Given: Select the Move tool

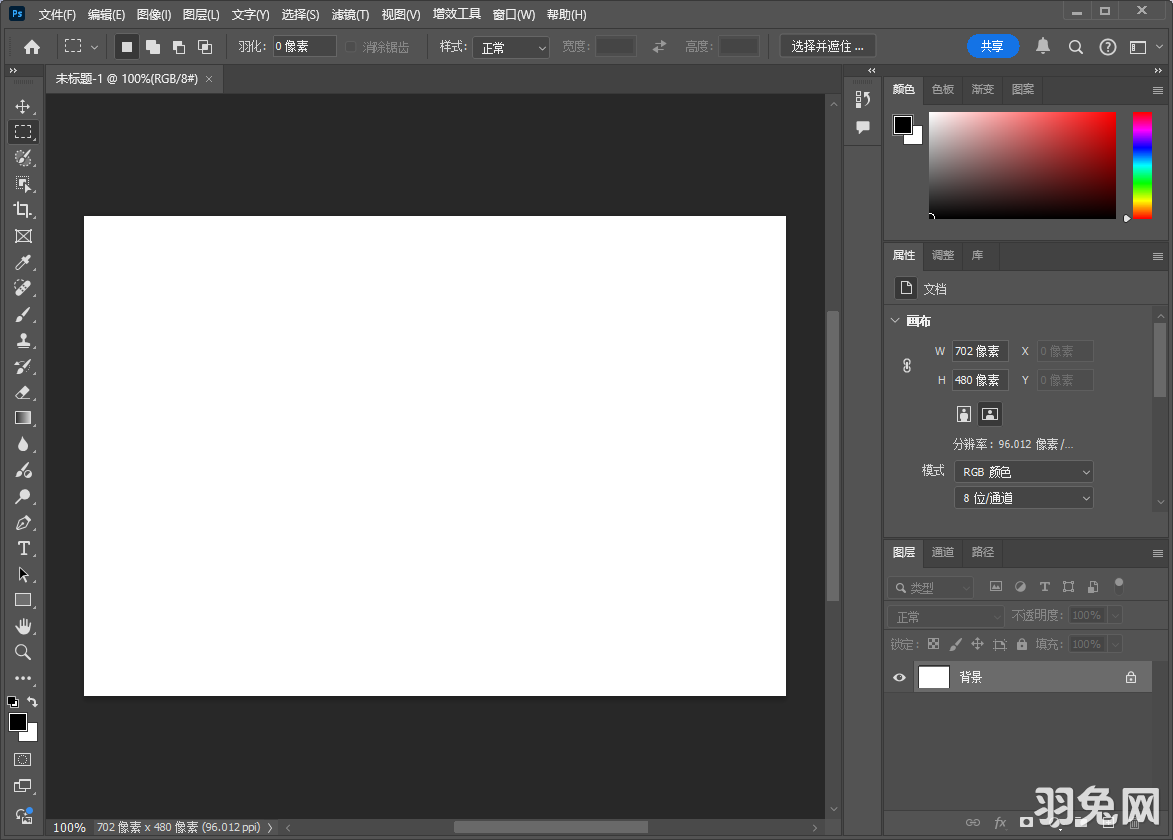Looking at the screenshot, I should point(23,106).
